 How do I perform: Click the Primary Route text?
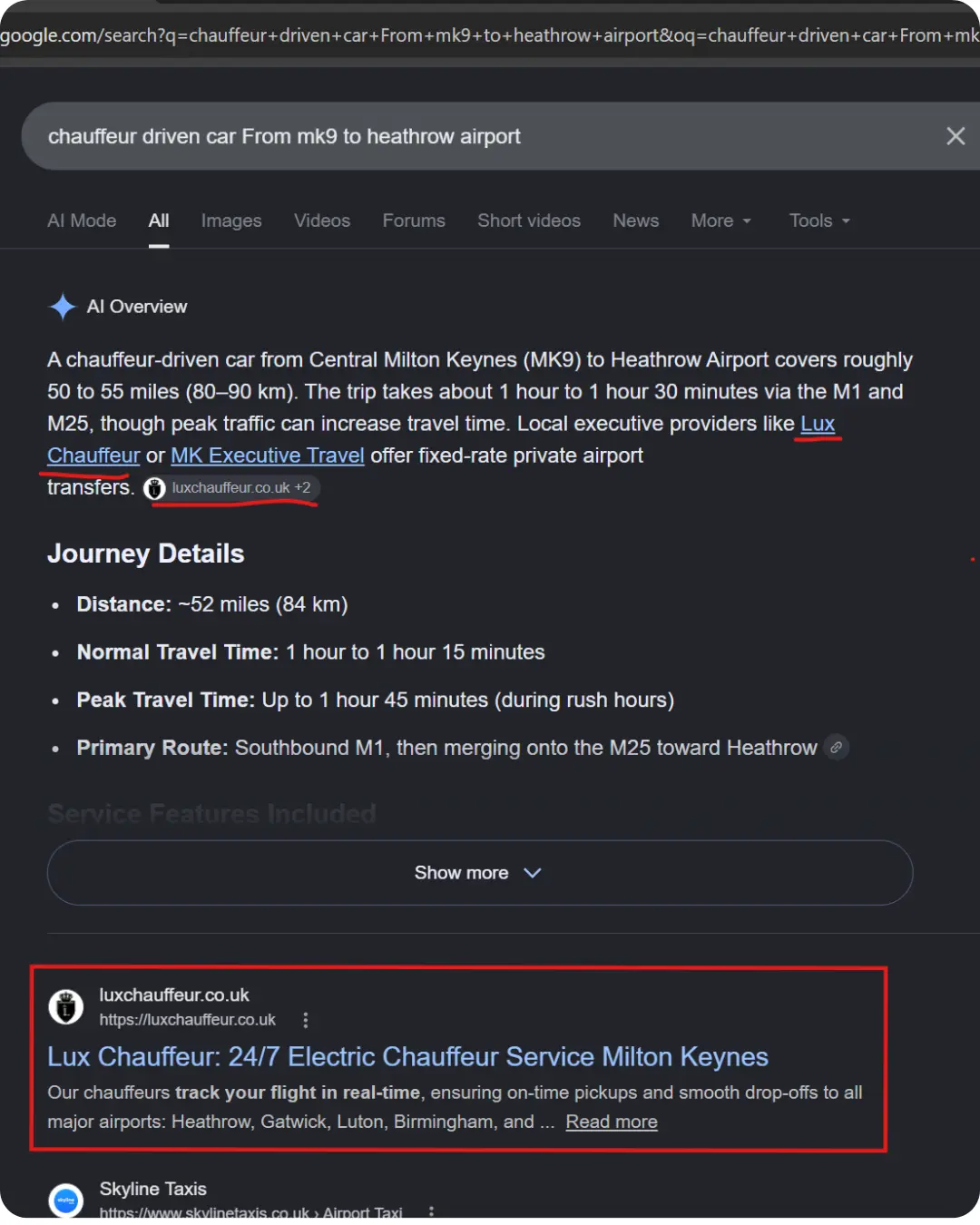point(447,748)
